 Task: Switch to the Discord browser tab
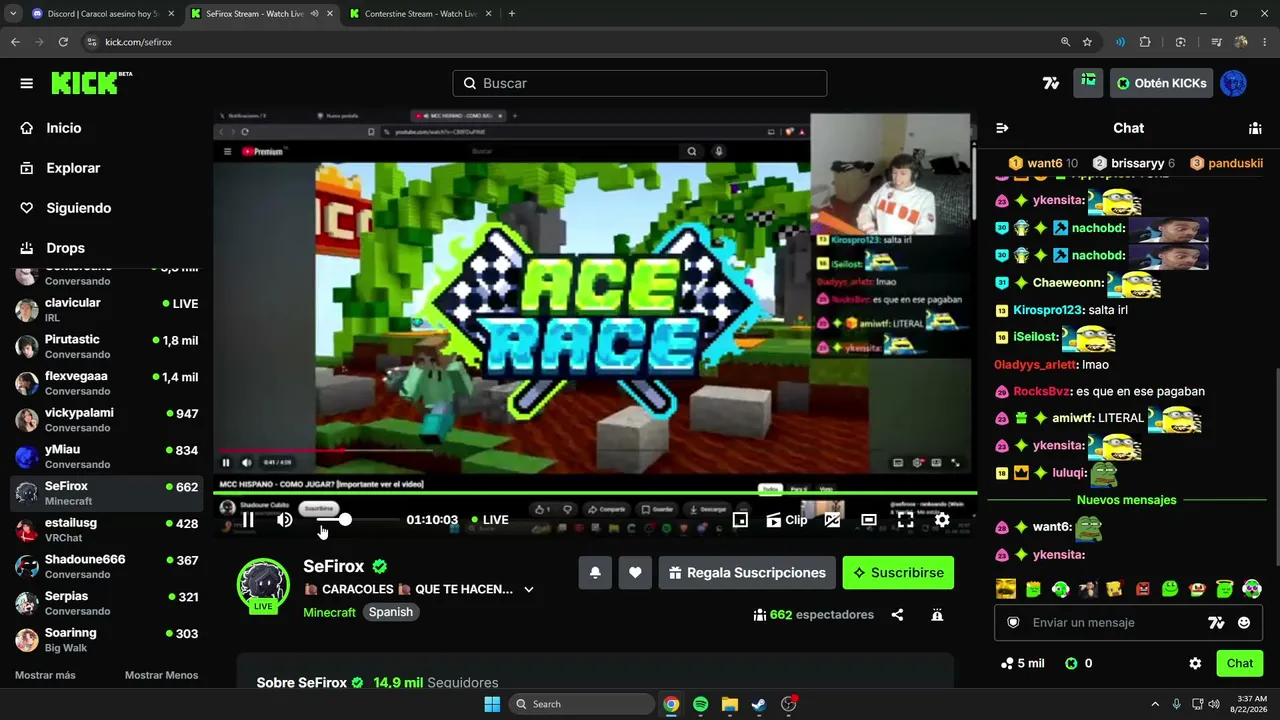pos(103,14)
